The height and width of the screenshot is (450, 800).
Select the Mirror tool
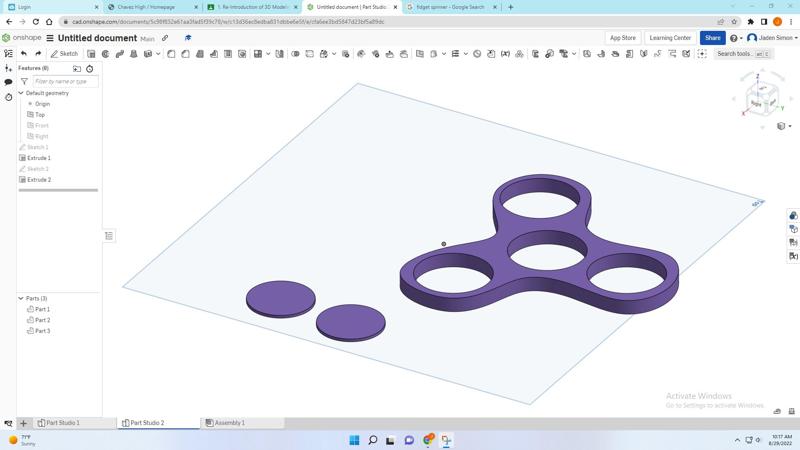pyautogui.click(x=280, y=54)
